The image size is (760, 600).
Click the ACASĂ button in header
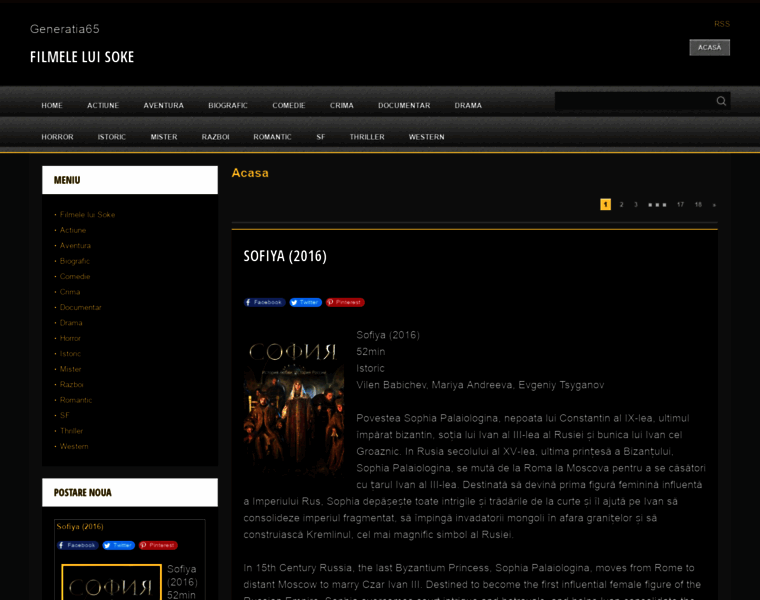coord(710,47)
